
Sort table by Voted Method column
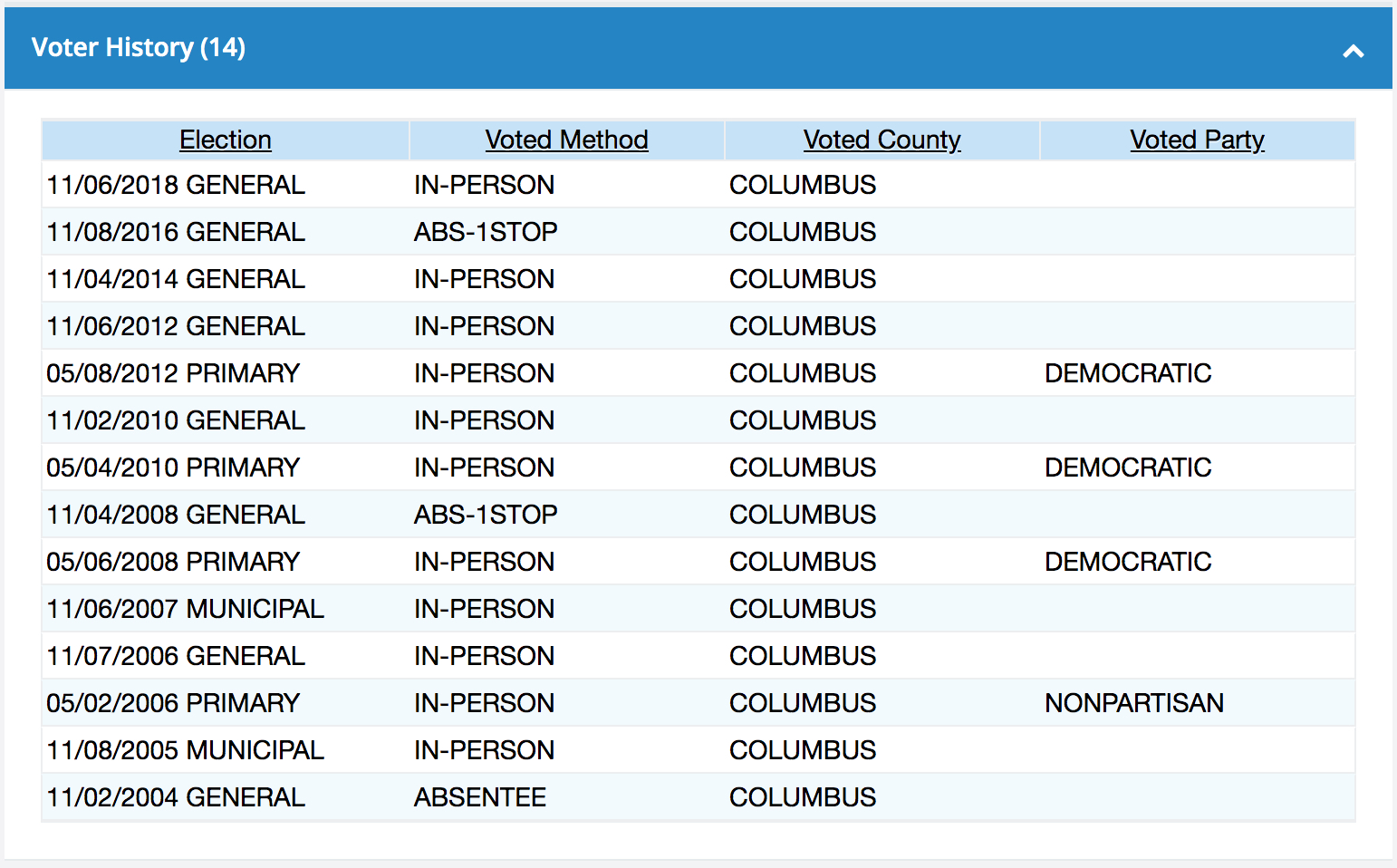click(566, 140)
